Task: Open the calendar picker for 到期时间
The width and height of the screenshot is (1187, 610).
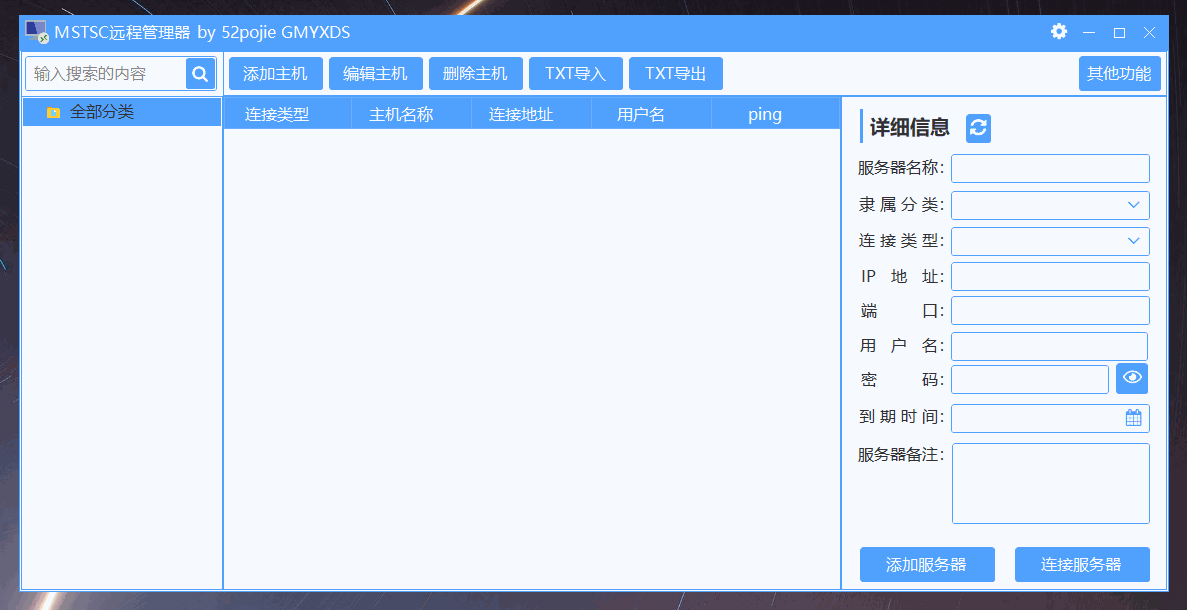Action: (x=1135, y=418)
